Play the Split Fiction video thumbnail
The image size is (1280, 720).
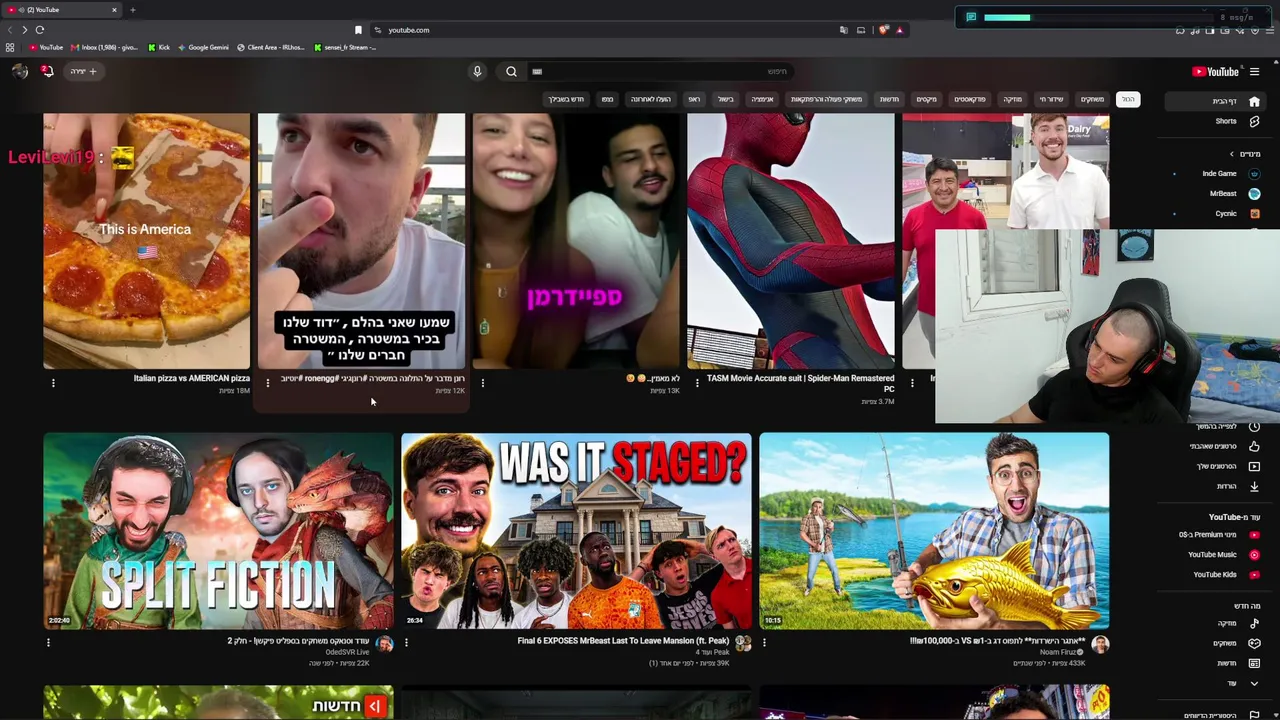coord(218,531)
